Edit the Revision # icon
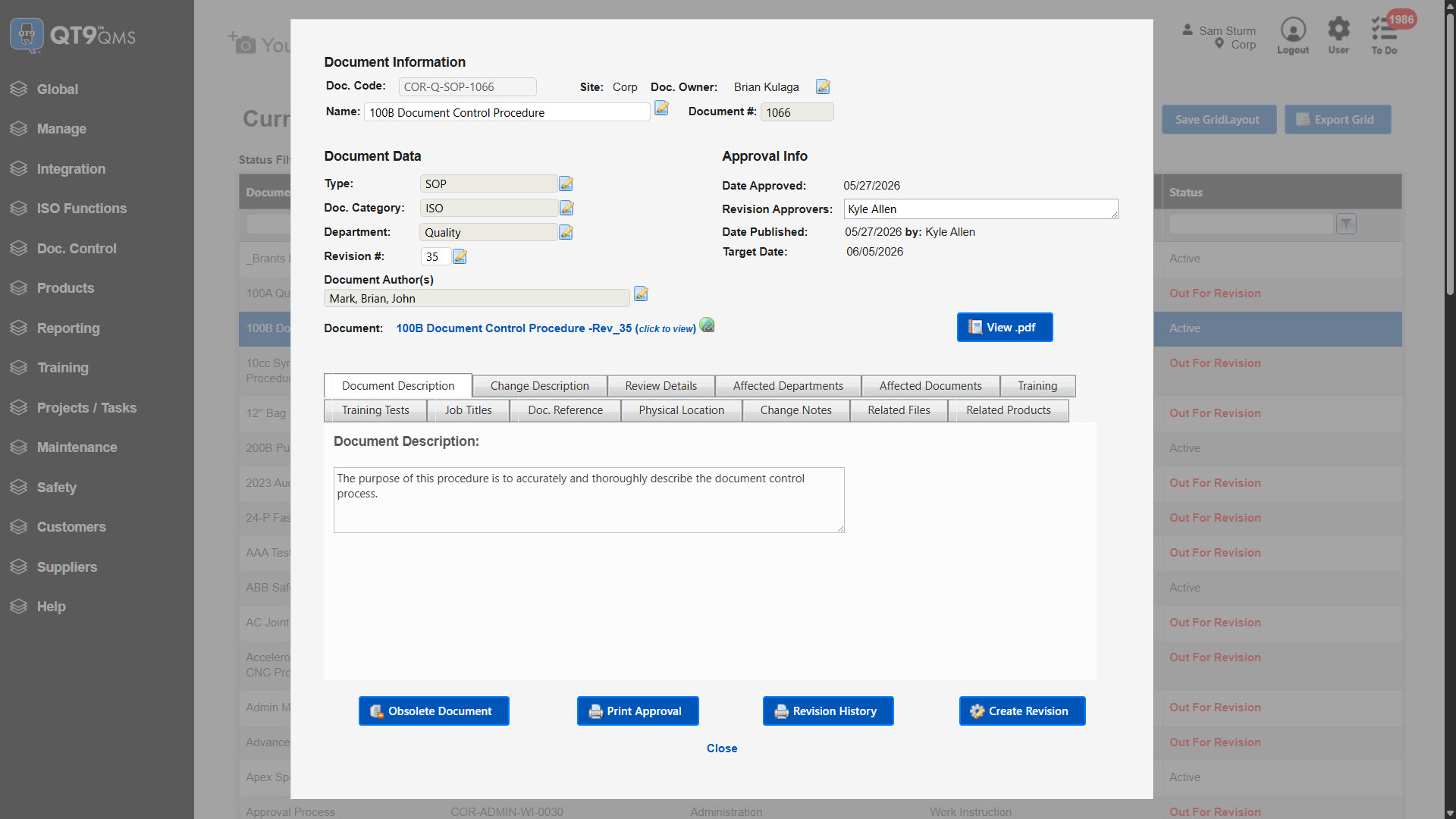This screenshot has height=819, width=1456. click(460, 256)
